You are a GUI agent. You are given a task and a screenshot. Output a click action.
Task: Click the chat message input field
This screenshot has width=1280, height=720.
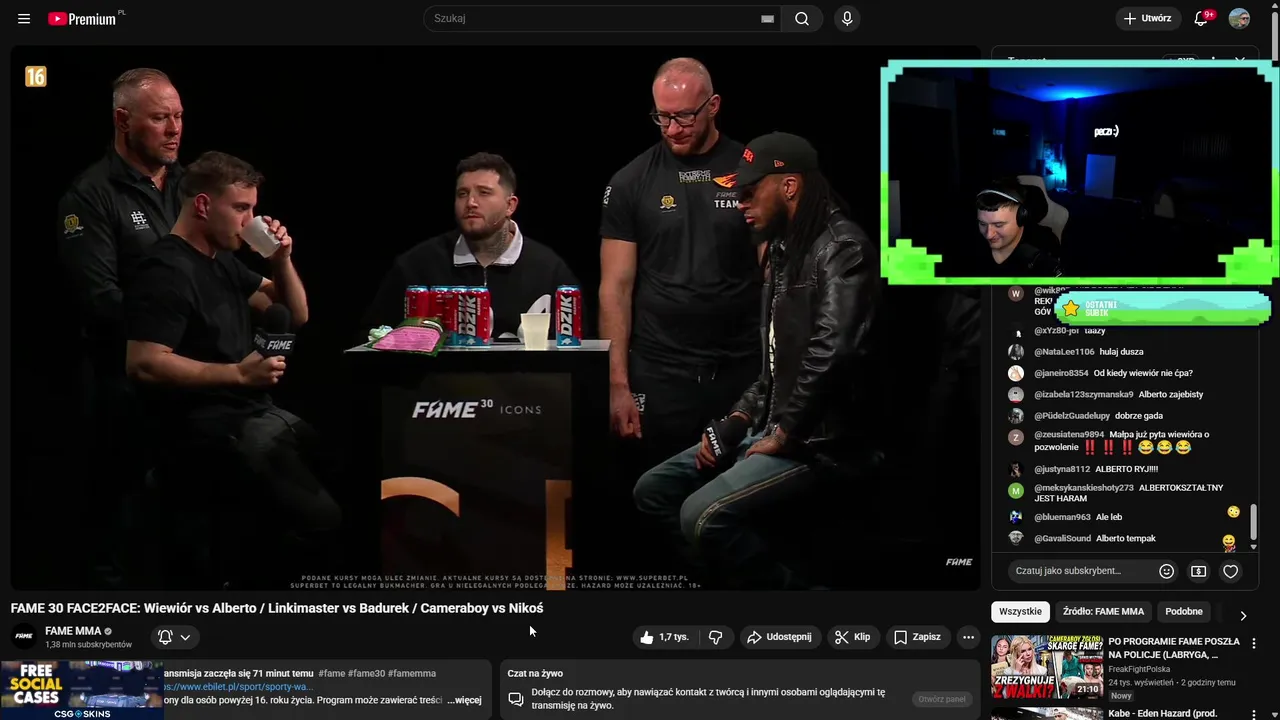1080,571
